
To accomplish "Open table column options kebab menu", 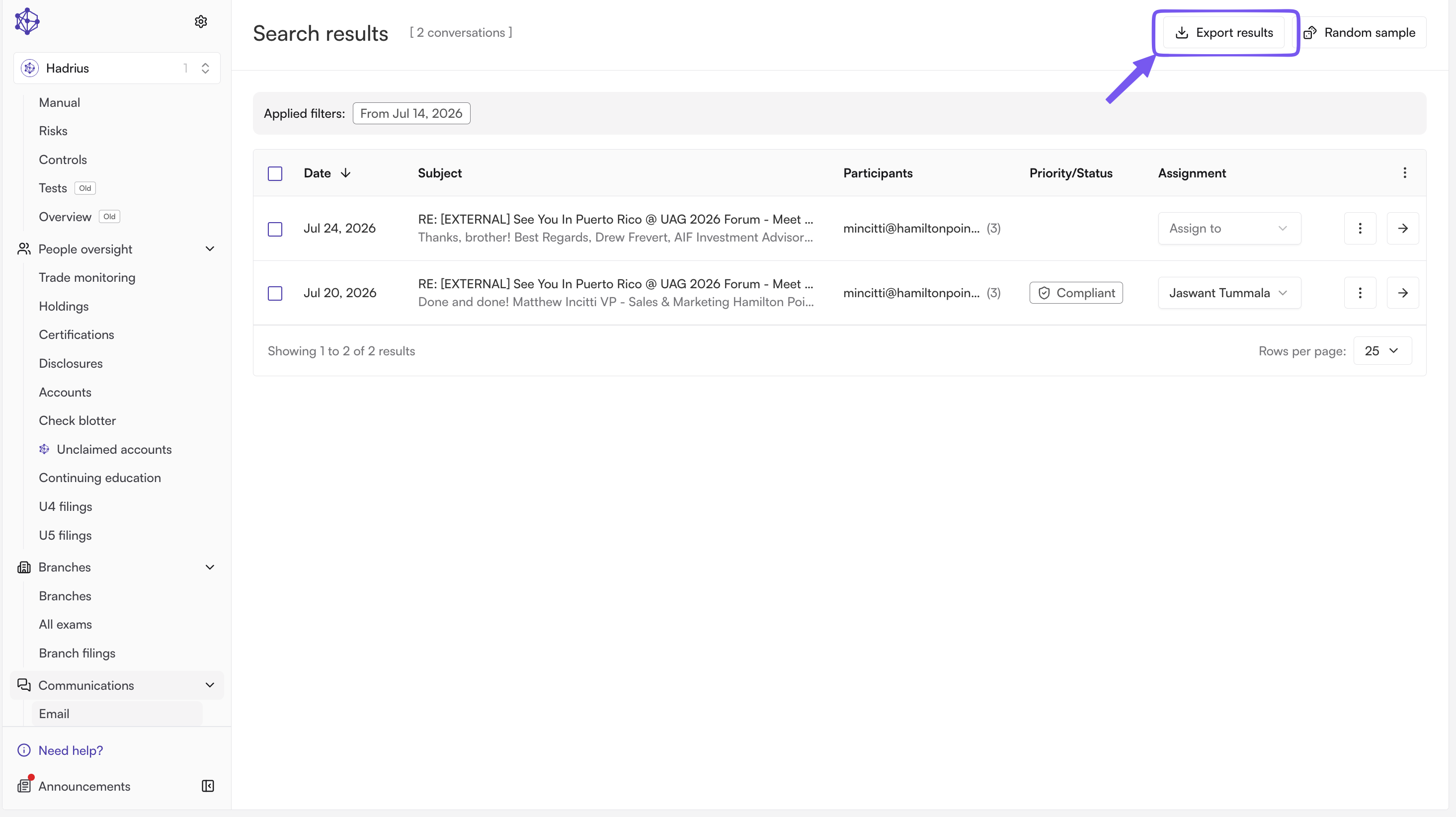I will tap(1404, 172).
